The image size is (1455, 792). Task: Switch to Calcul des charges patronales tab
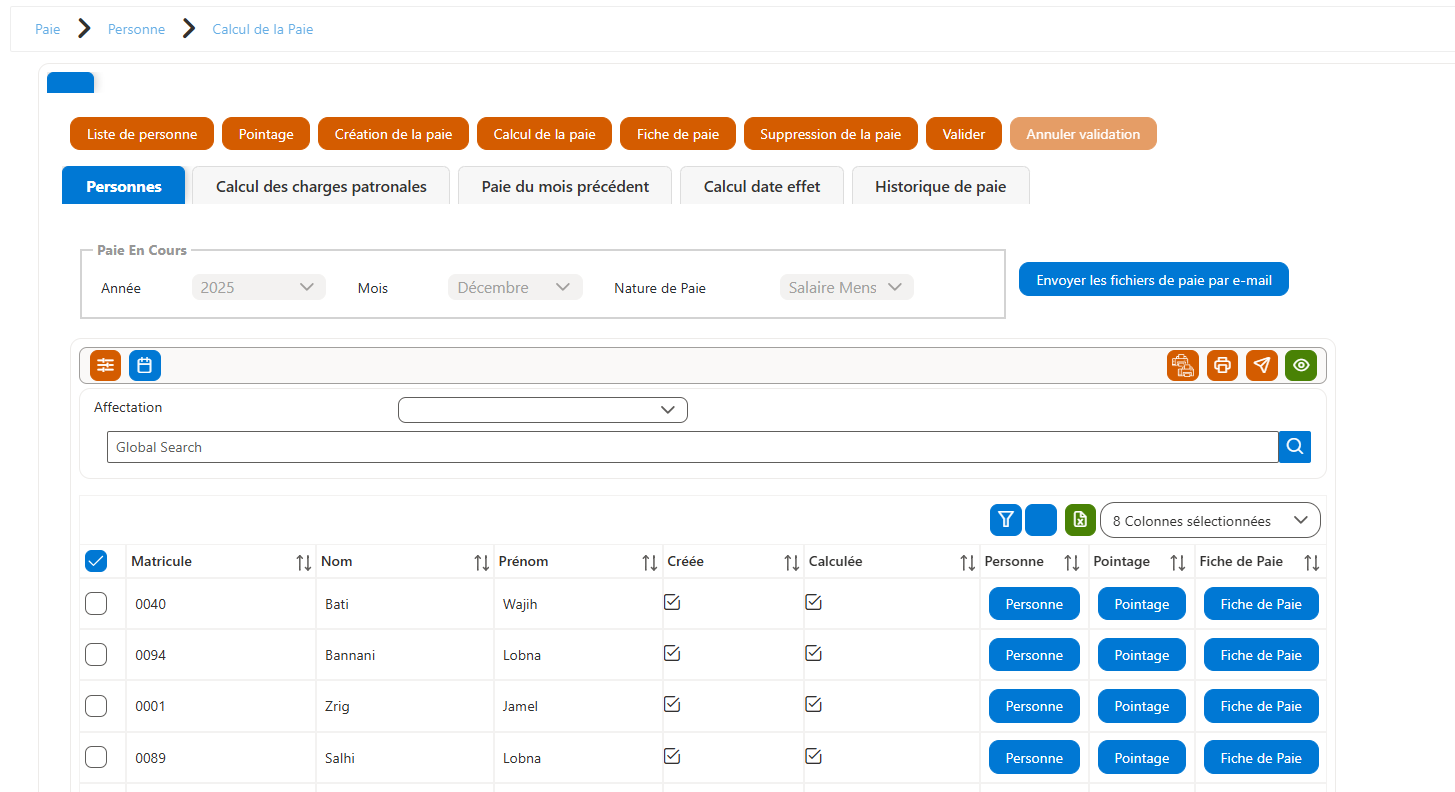coord(321,186)
